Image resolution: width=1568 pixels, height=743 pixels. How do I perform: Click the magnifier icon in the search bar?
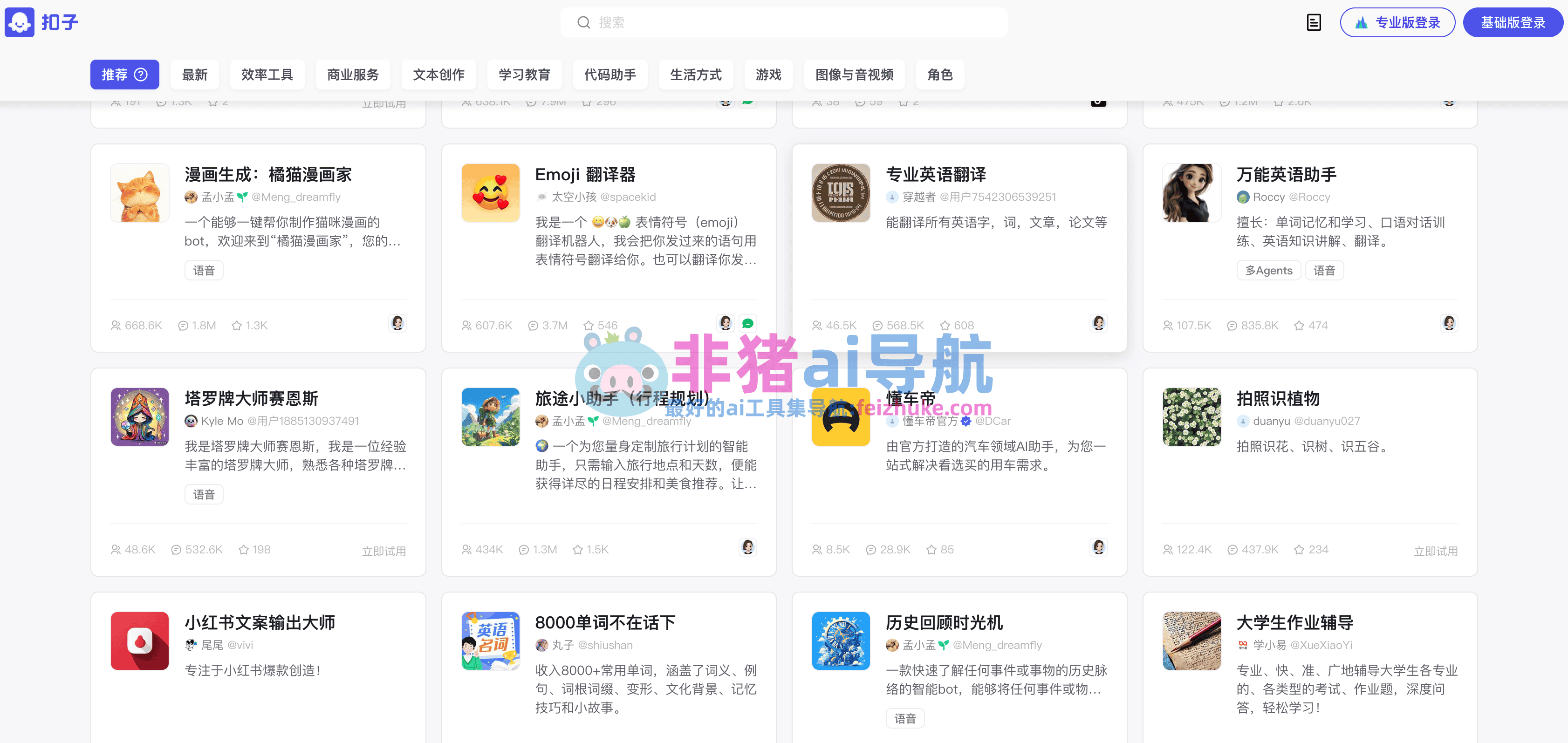click(584, 22)
